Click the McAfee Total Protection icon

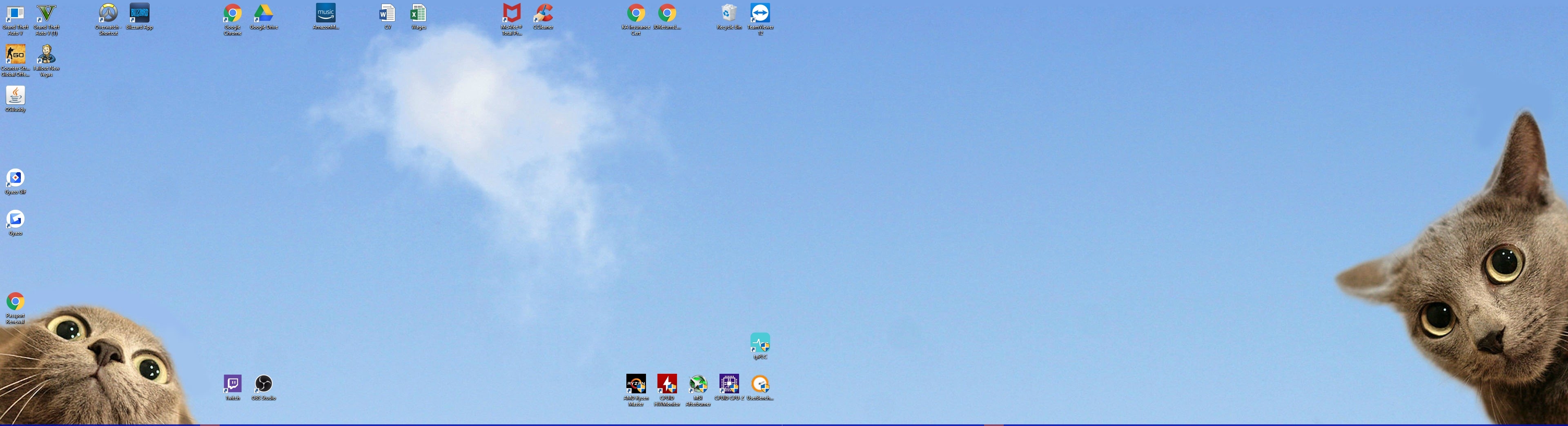[512, 20]
